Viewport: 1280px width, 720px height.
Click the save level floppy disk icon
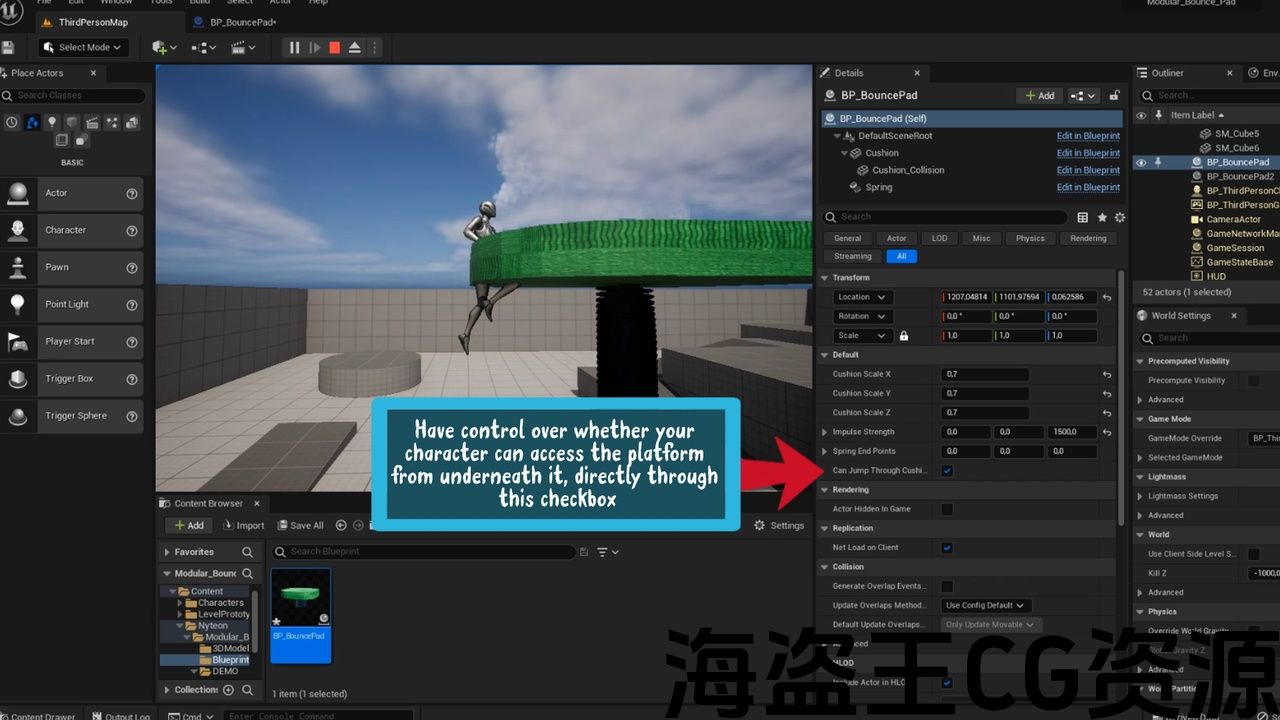click(8, 47)
